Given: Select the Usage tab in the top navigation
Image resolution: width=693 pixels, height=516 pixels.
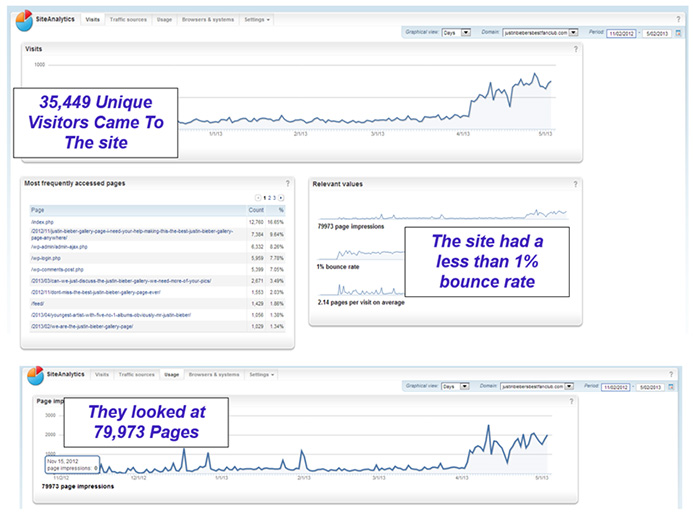Looking at the screenshot, I should click(164, 20).
